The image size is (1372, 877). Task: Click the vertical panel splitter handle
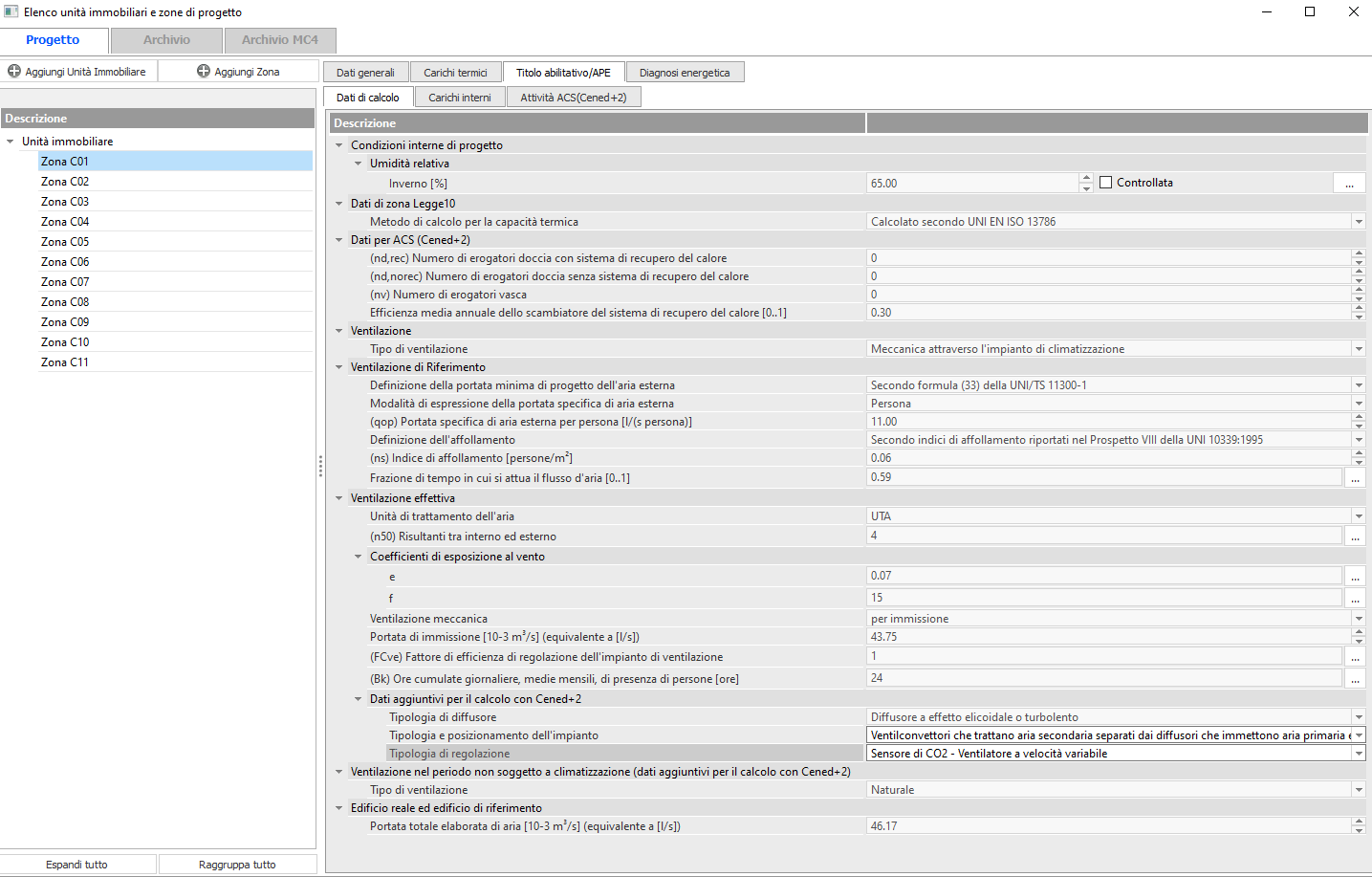click(x=320, y=467)
